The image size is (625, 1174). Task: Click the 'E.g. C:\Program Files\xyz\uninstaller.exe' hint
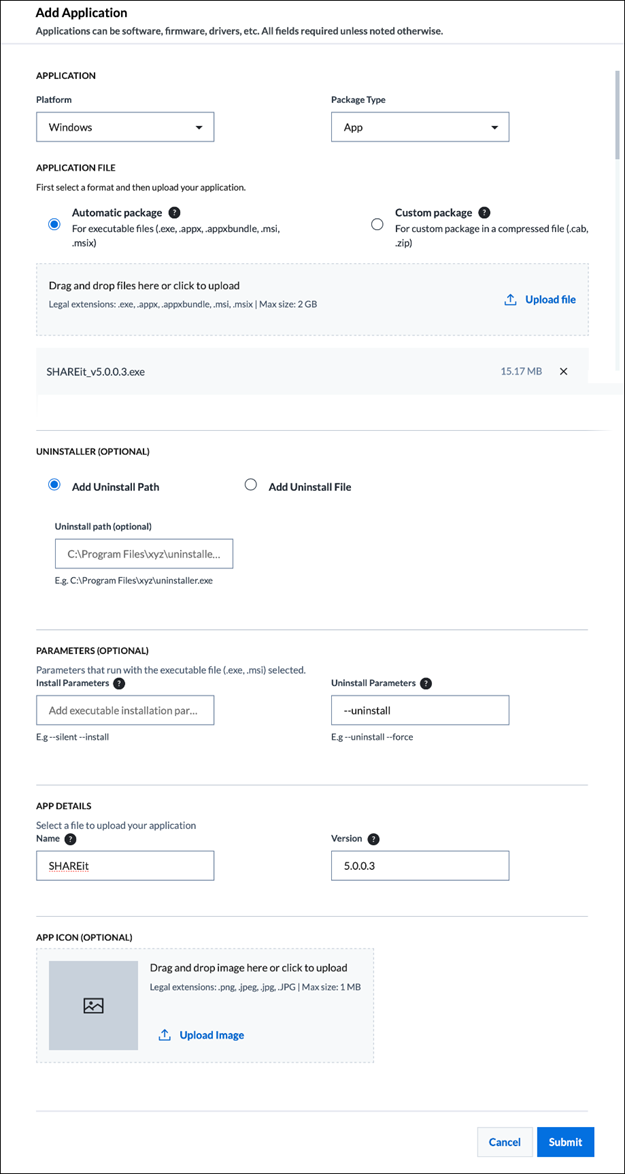(134, 581)
